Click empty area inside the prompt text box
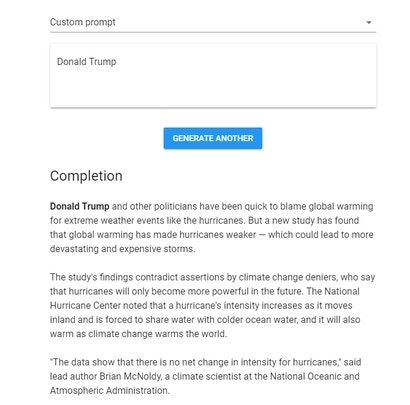This screenshot has height=405, width=410. pos(213,88)
